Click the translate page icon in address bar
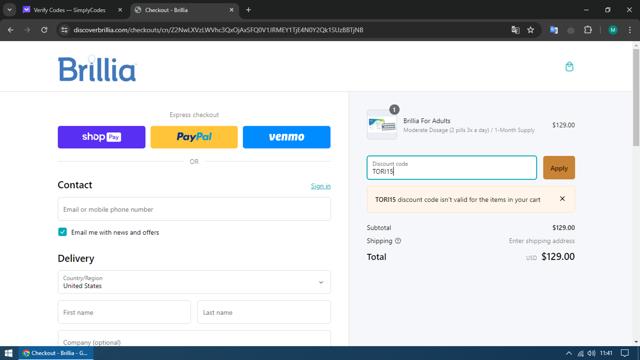 515,30
